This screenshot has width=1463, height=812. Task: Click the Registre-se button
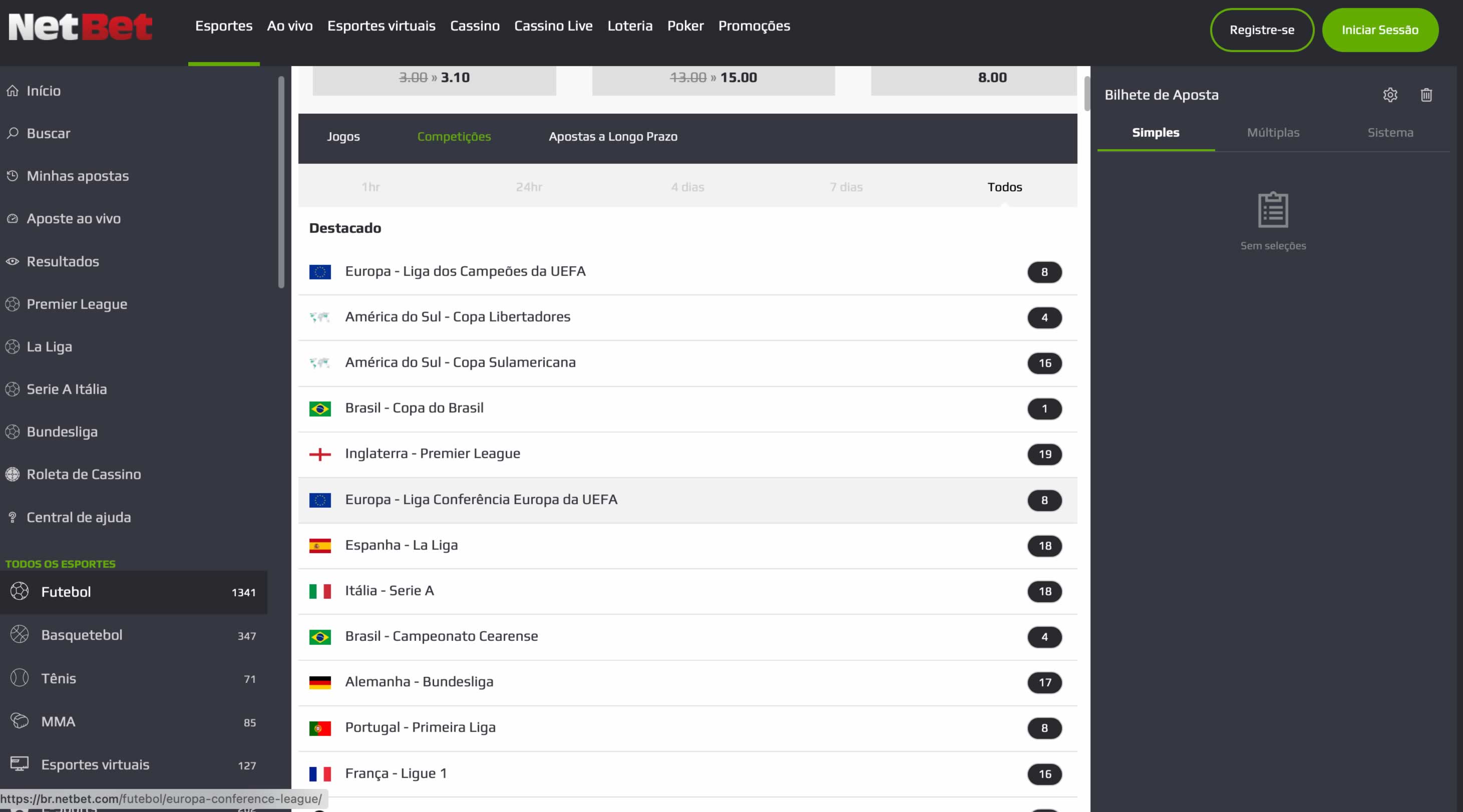click(x=1261, y=30)
